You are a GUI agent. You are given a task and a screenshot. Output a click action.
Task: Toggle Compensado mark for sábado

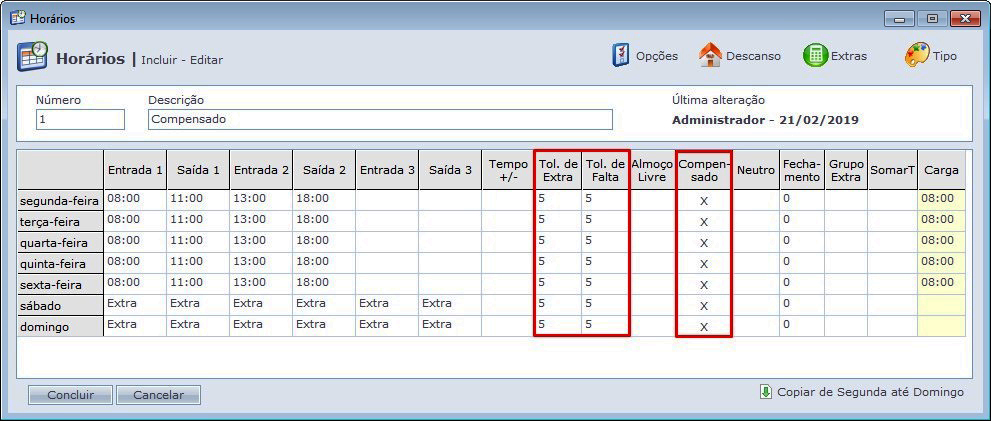[x=703, y=305]
